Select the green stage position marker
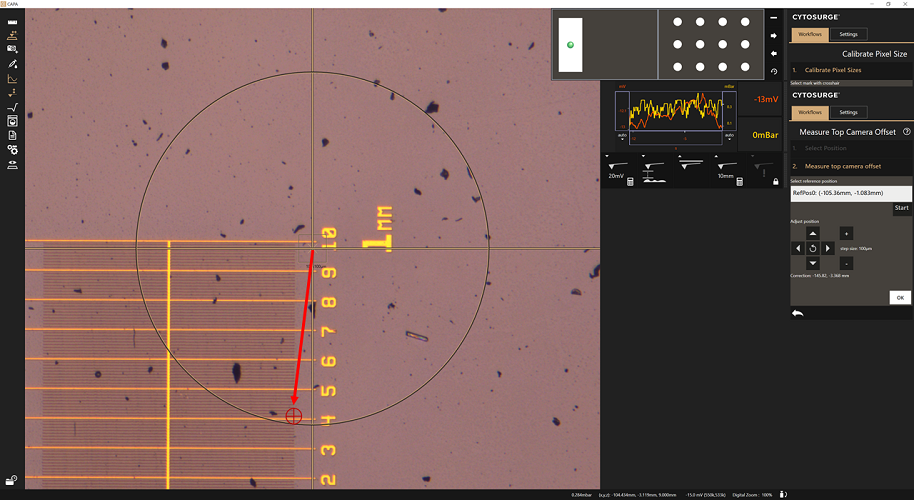The image size is (914, 500). (x=570, y=45)
